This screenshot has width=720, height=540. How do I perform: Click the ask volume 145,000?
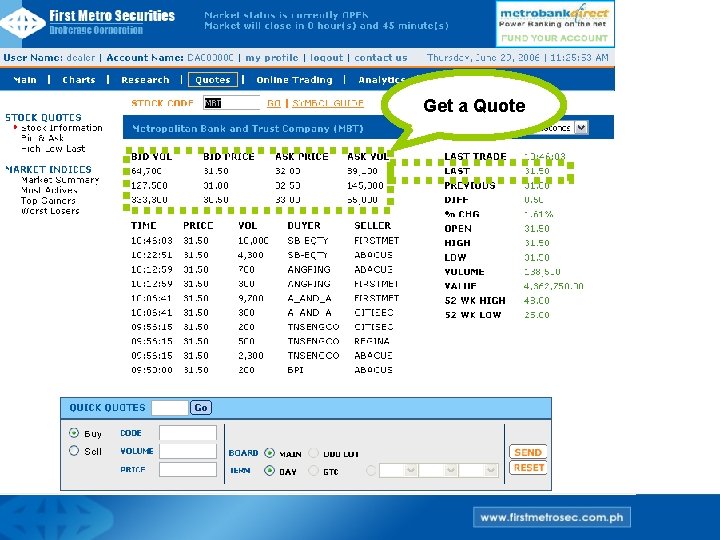366,186
